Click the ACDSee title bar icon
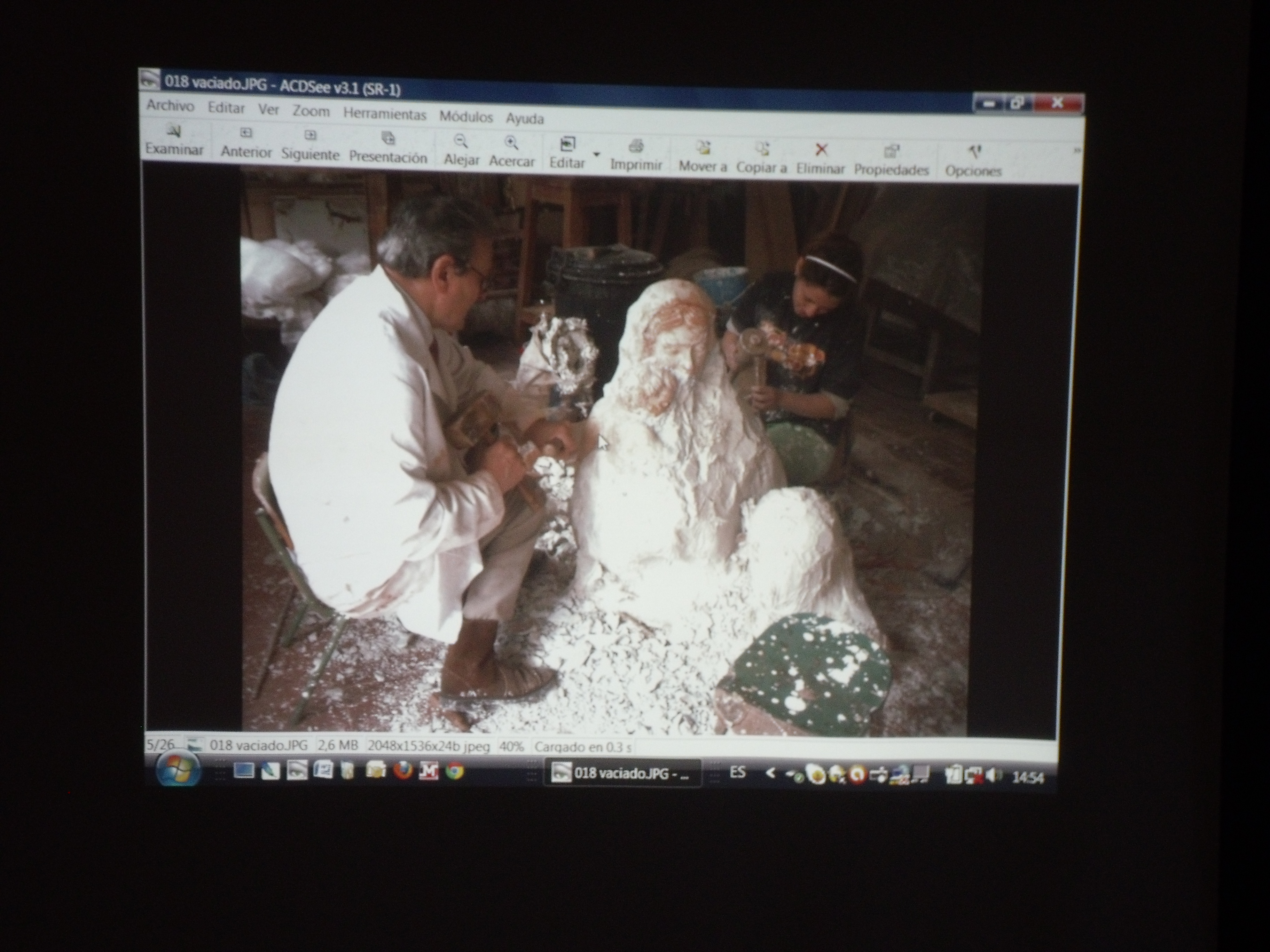The height and width of the screenshot is (952, 1270). pos(150,79)
